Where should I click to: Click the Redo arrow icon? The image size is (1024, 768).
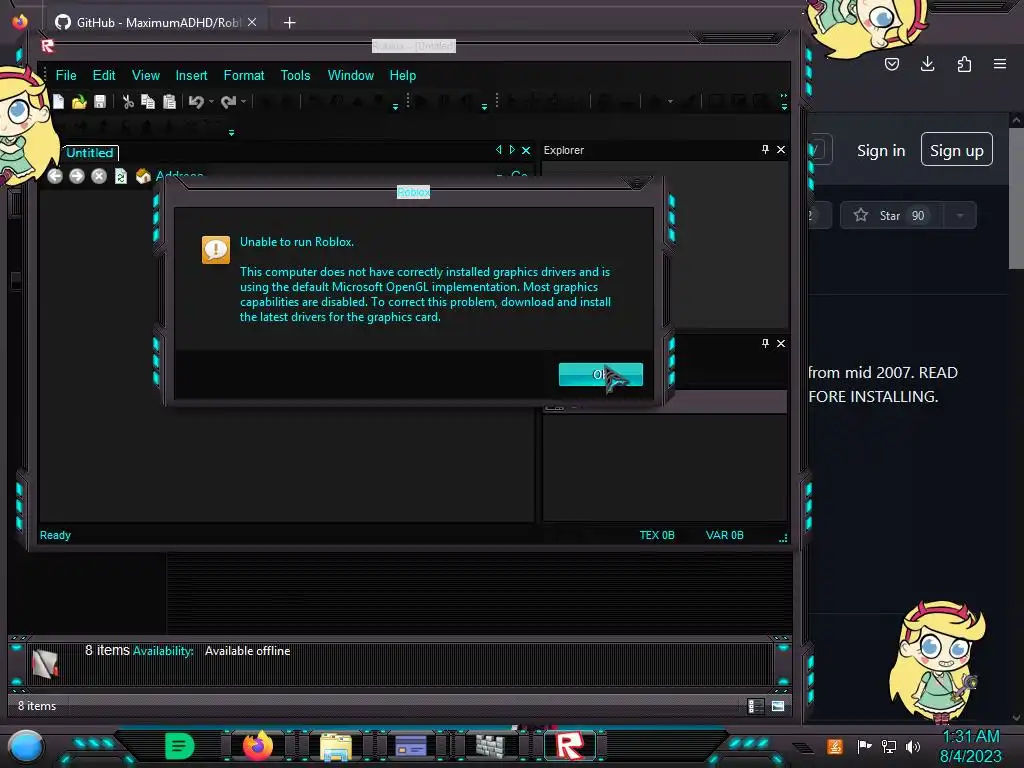228,102
